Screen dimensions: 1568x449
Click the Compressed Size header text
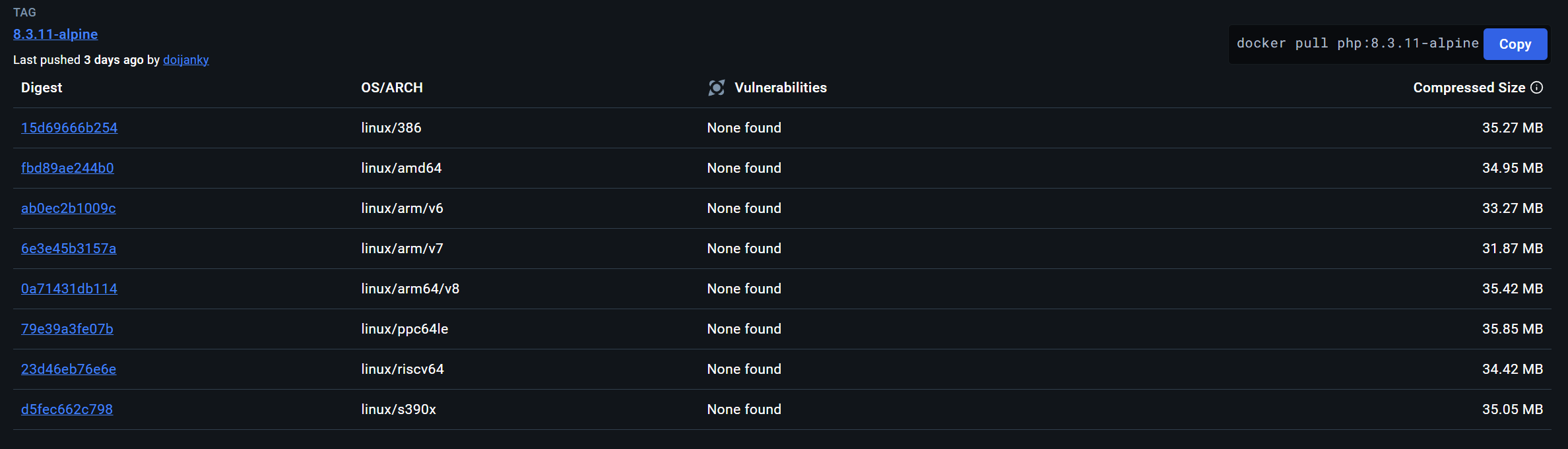pyautogui.click(x=1468, y=88)
